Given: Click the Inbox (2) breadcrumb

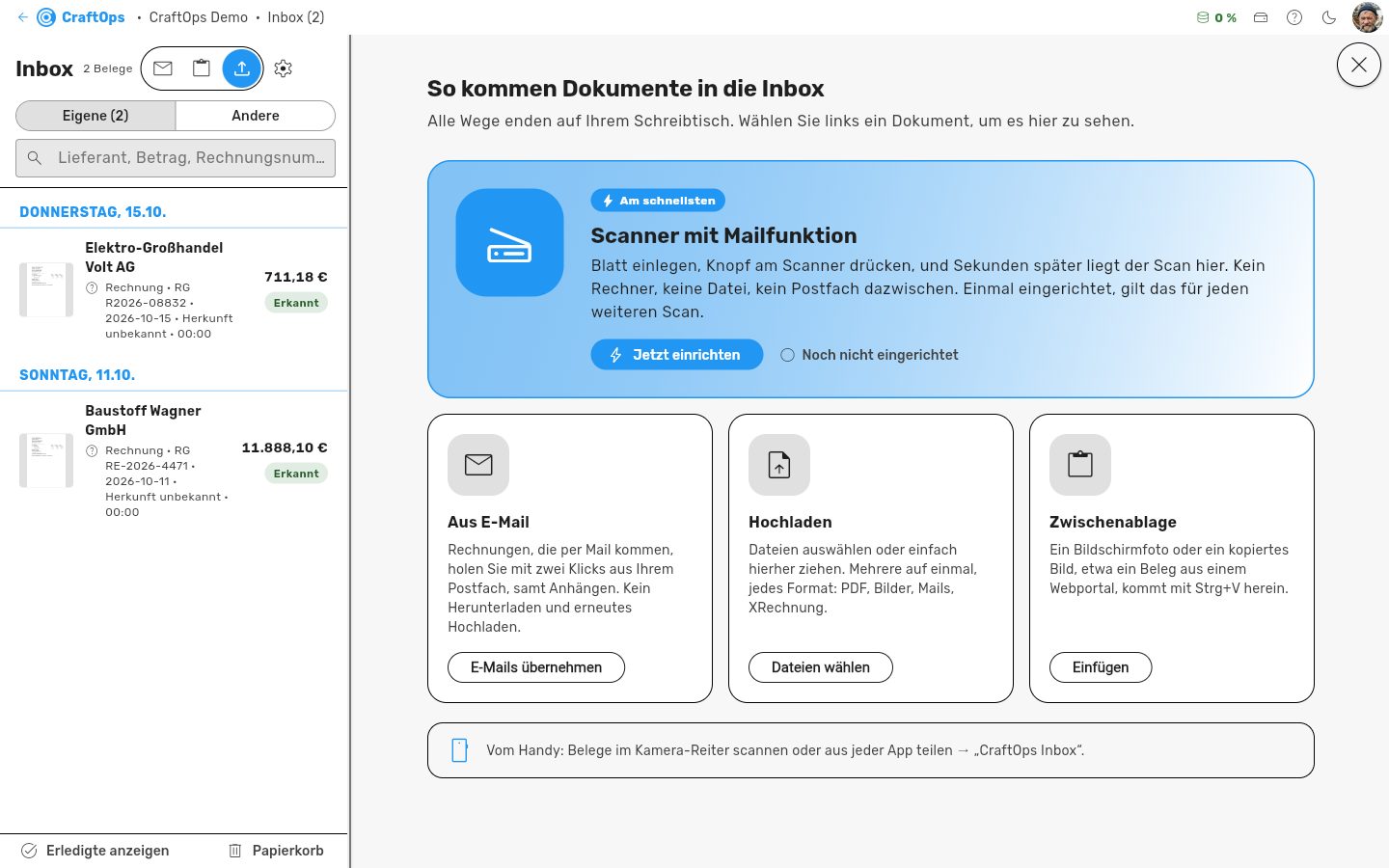Looking at the screenshot, I should pos(296,17).
